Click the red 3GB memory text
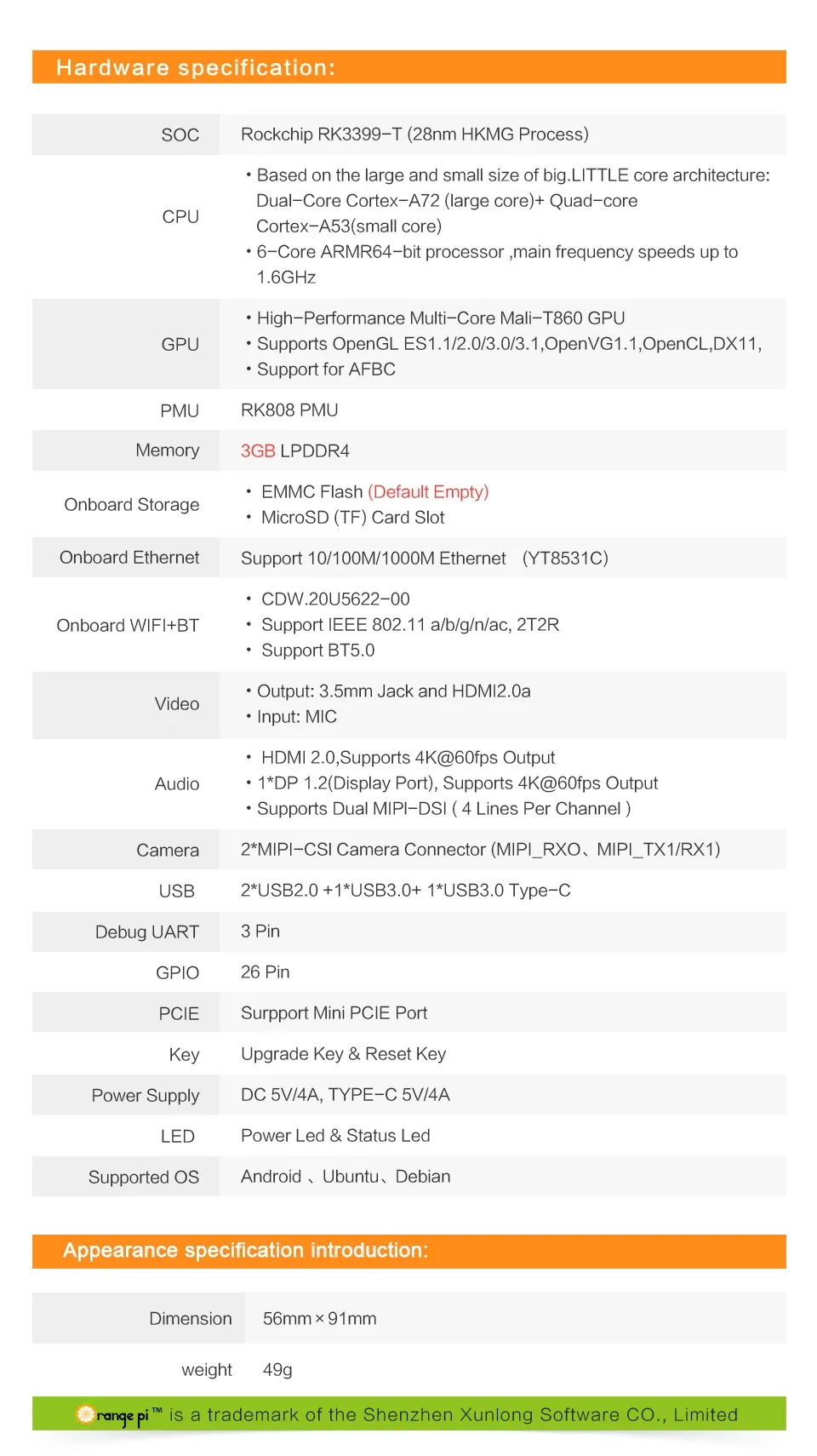The image size is (817, 1456). [257, 451]
